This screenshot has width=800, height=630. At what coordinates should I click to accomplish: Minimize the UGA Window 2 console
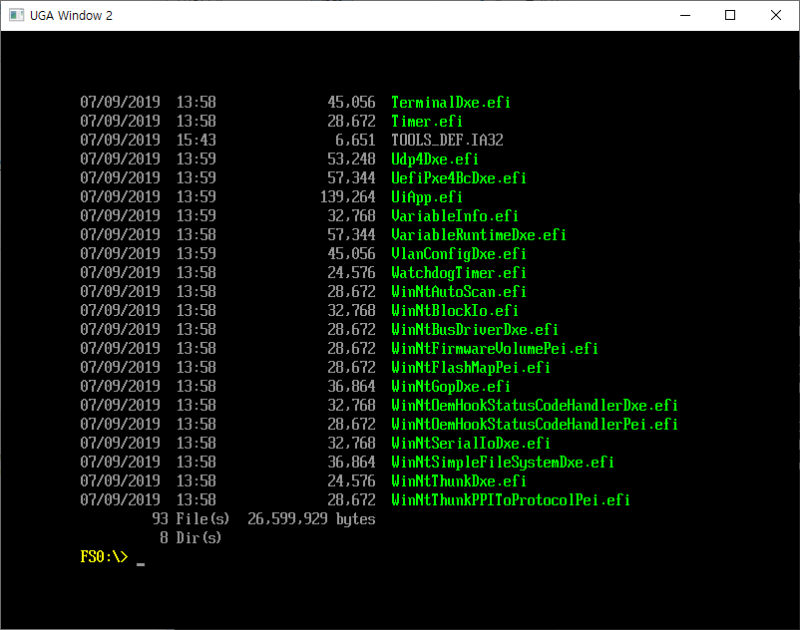(x=684, y=15)
